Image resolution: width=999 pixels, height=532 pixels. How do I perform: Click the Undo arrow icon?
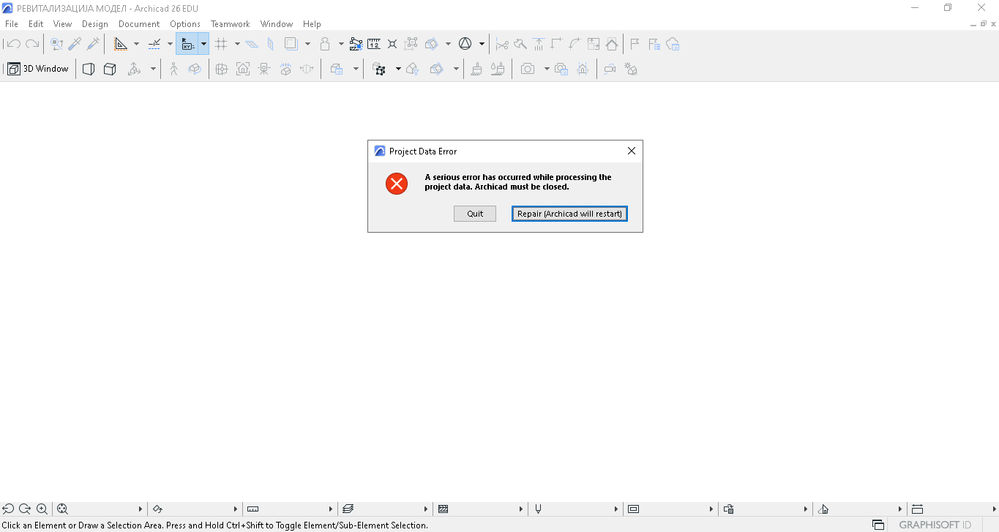(13, 44)
